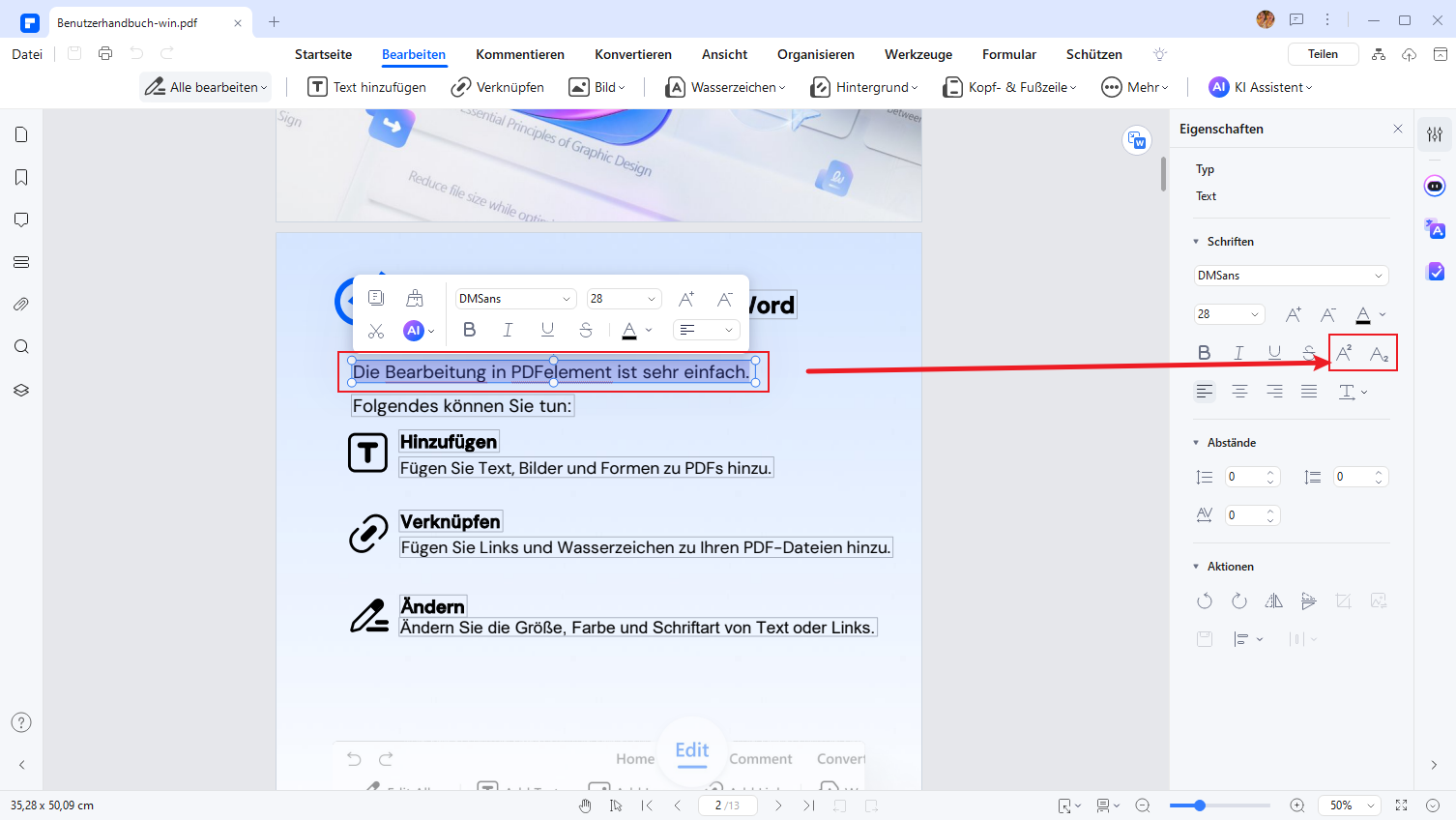The height and width of the screenshot is (820, 1456).
Task: Open the AI translate icon in right strip
Action: pos(1435,229)
